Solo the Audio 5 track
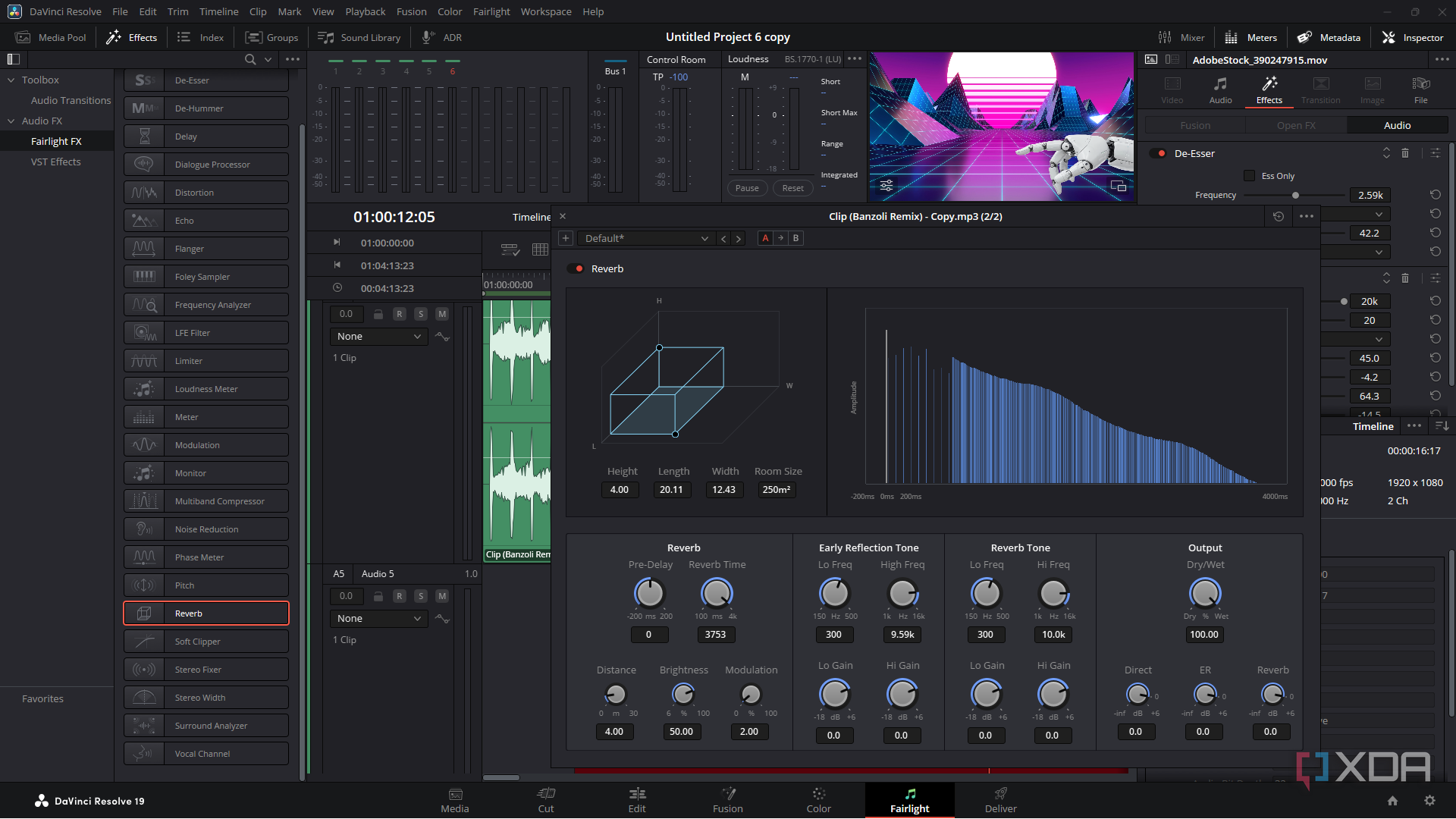 pyautogui.click(x=421, y=596)
